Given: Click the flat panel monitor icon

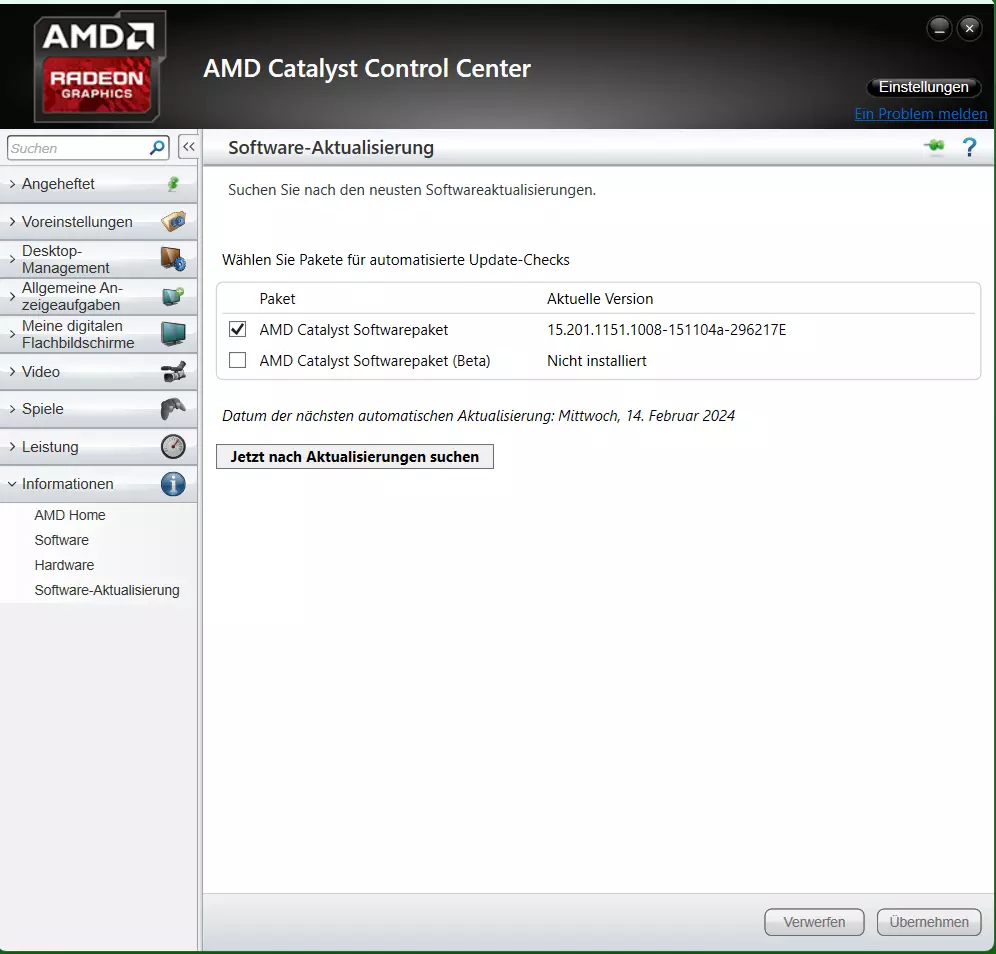Looking at the screenshot, I should [x=173, y=334].
